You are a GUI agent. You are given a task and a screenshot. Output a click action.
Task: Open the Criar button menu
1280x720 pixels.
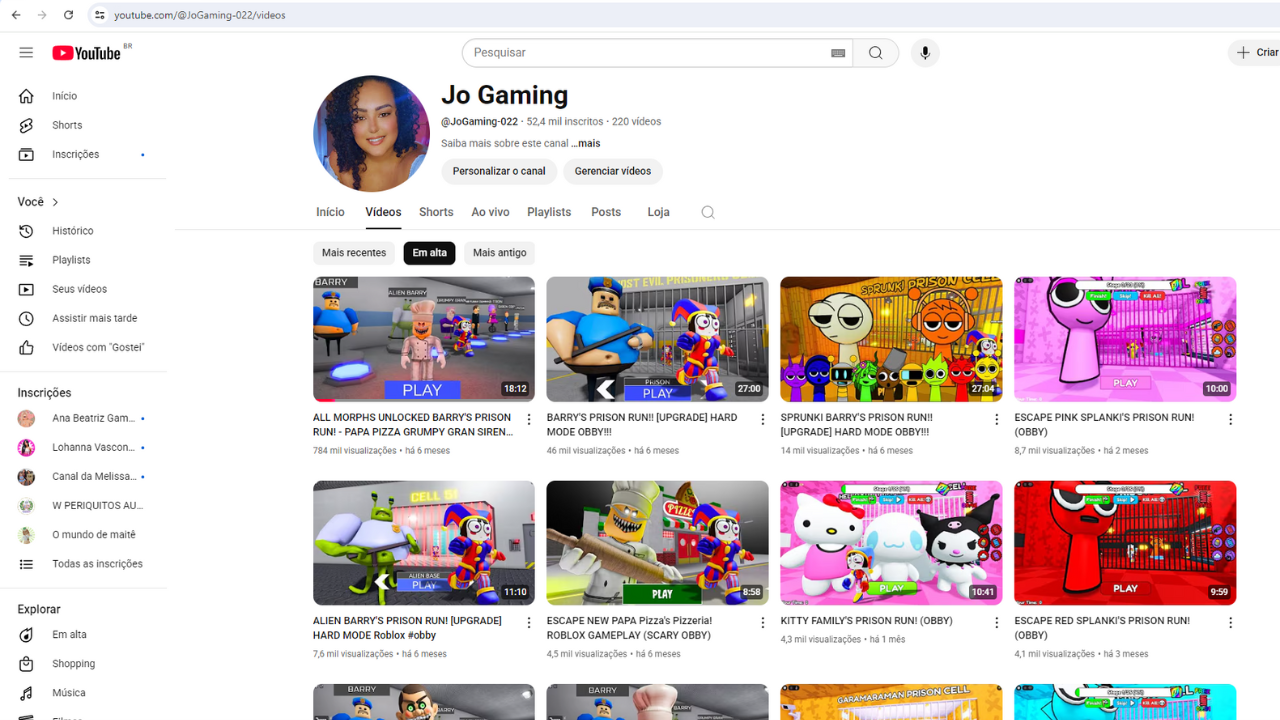[1255, 53]
